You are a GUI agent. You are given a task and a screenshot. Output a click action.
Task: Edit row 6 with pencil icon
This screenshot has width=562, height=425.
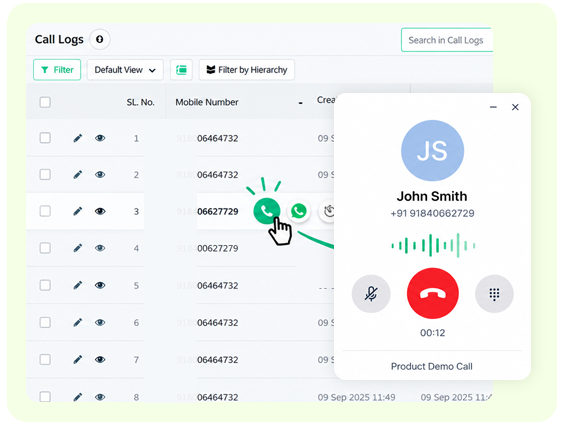78,323
